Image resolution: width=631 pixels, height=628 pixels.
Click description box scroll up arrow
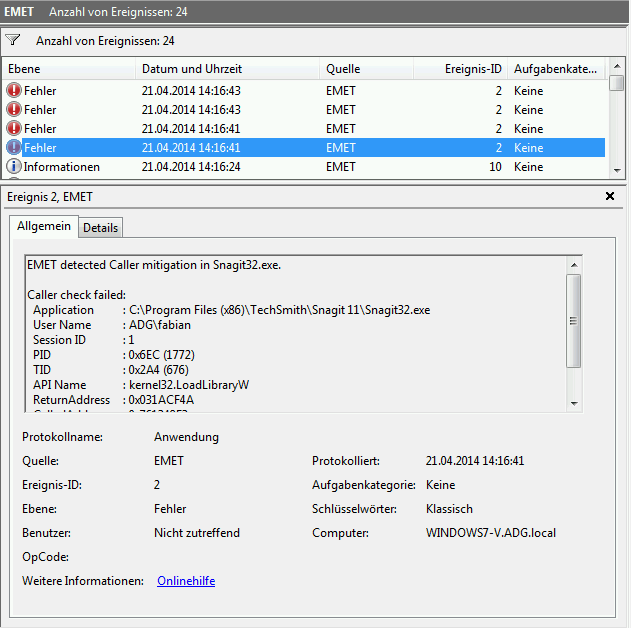(x=574, y=265)
